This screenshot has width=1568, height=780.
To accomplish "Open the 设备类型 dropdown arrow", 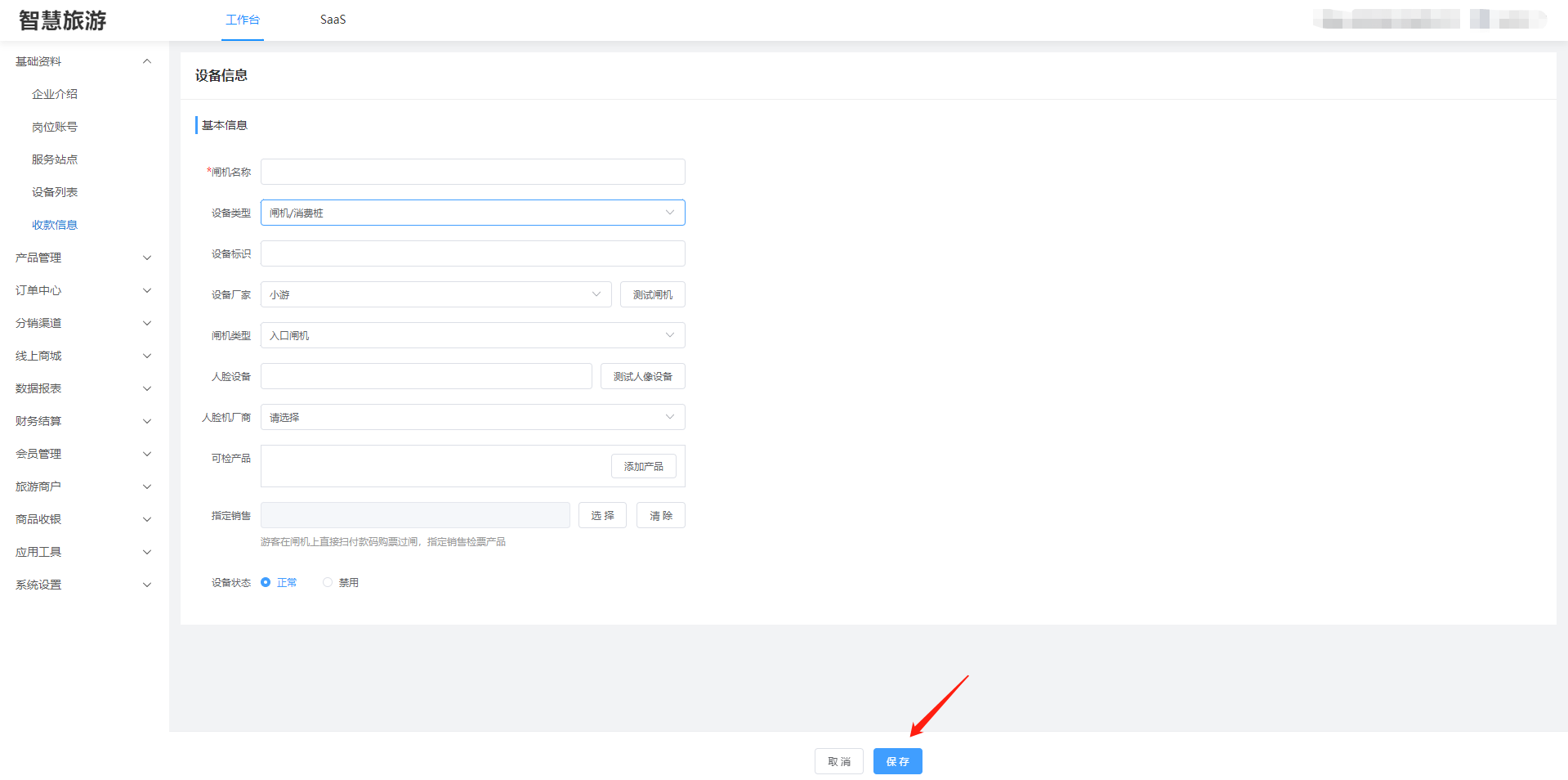I will click(x=669, y=213).
